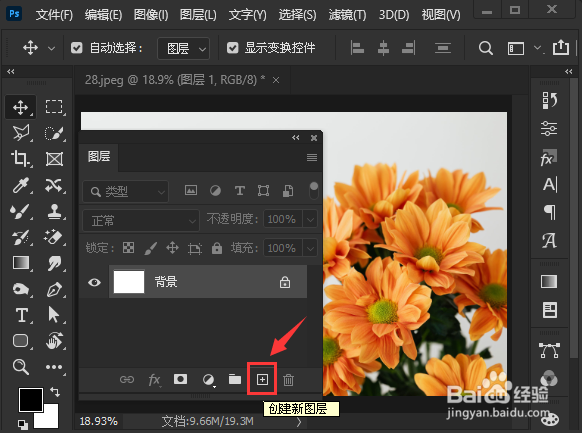
Task: Toggle the 显示变换控件 checkbox
Action: [232, 48]
